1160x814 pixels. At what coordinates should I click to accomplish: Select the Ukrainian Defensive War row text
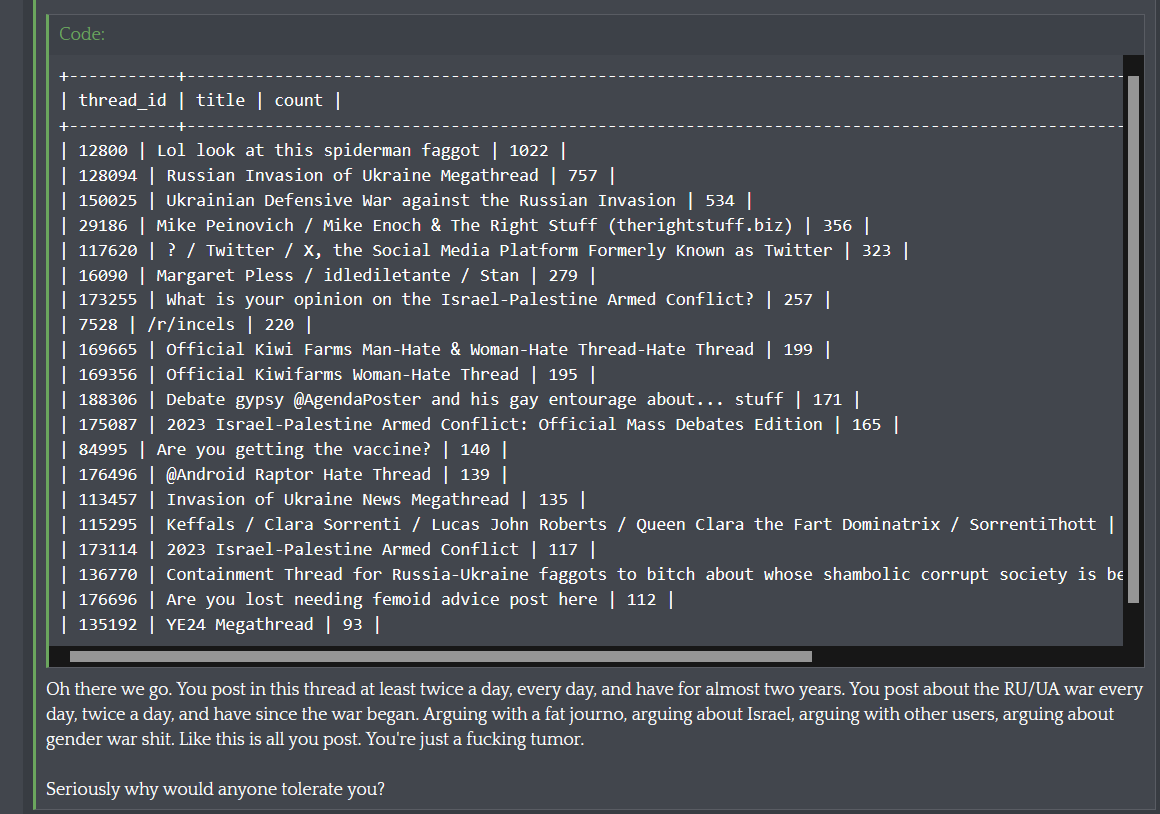pyautogui.click(x=420, y=200)
